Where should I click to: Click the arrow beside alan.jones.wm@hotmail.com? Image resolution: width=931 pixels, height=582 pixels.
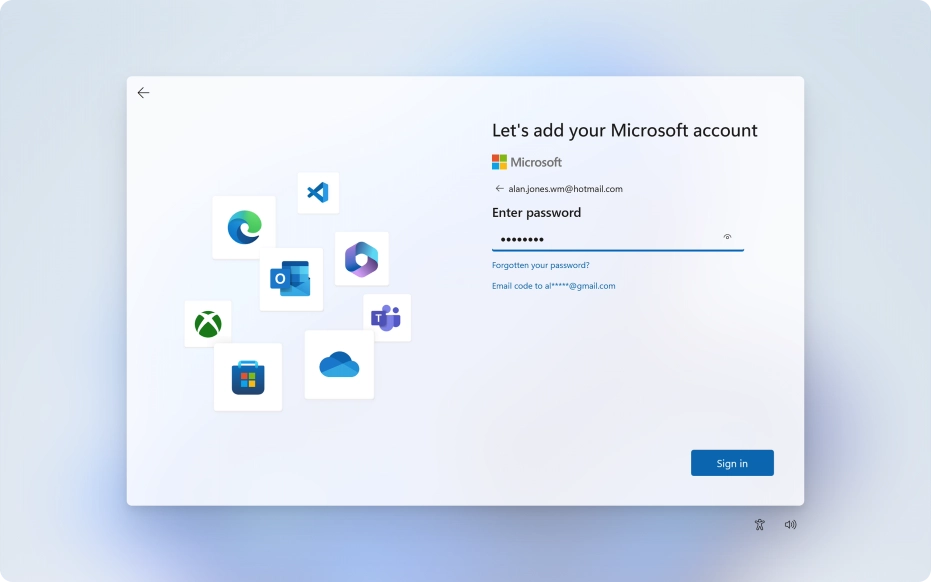(x=498, y=188)
